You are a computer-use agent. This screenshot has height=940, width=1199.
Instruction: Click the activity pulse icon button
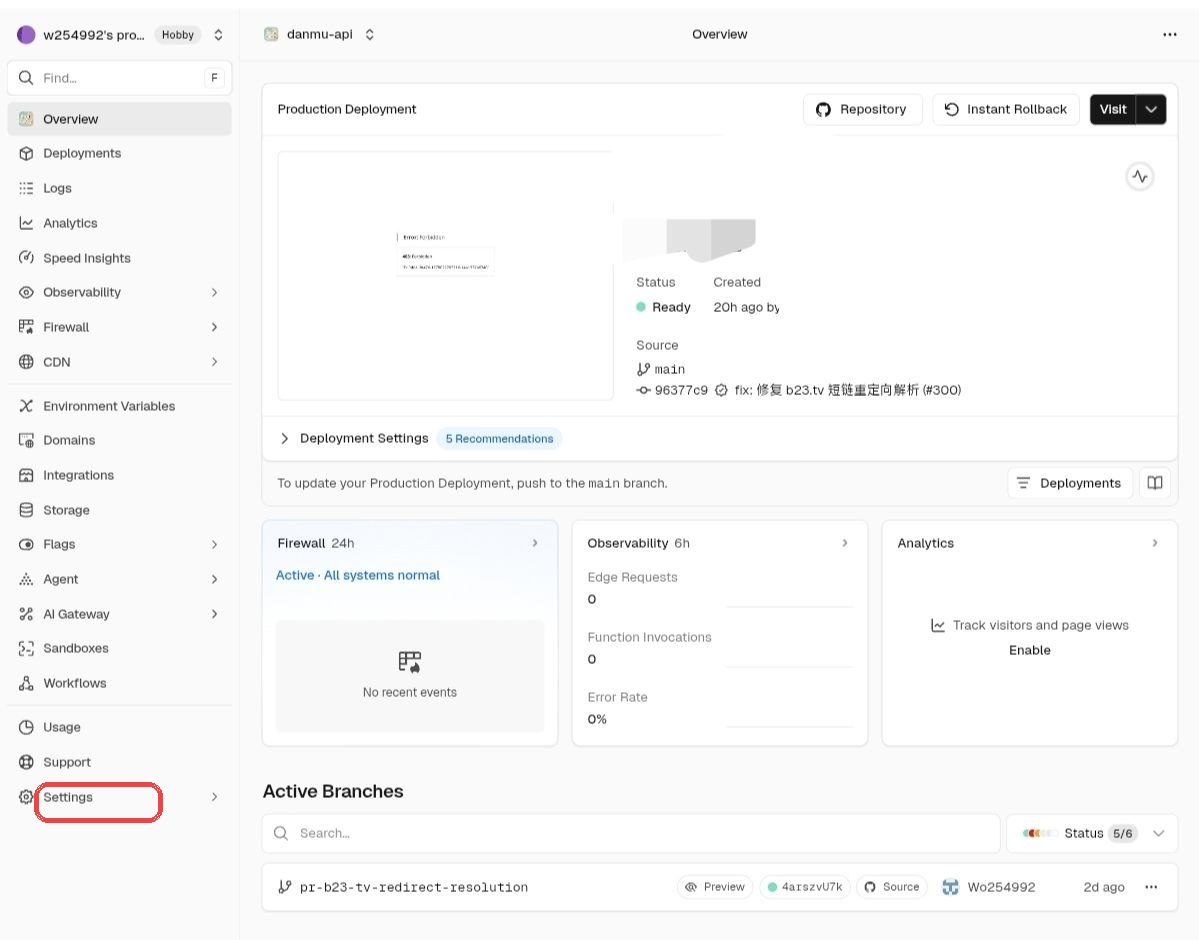1140,177
